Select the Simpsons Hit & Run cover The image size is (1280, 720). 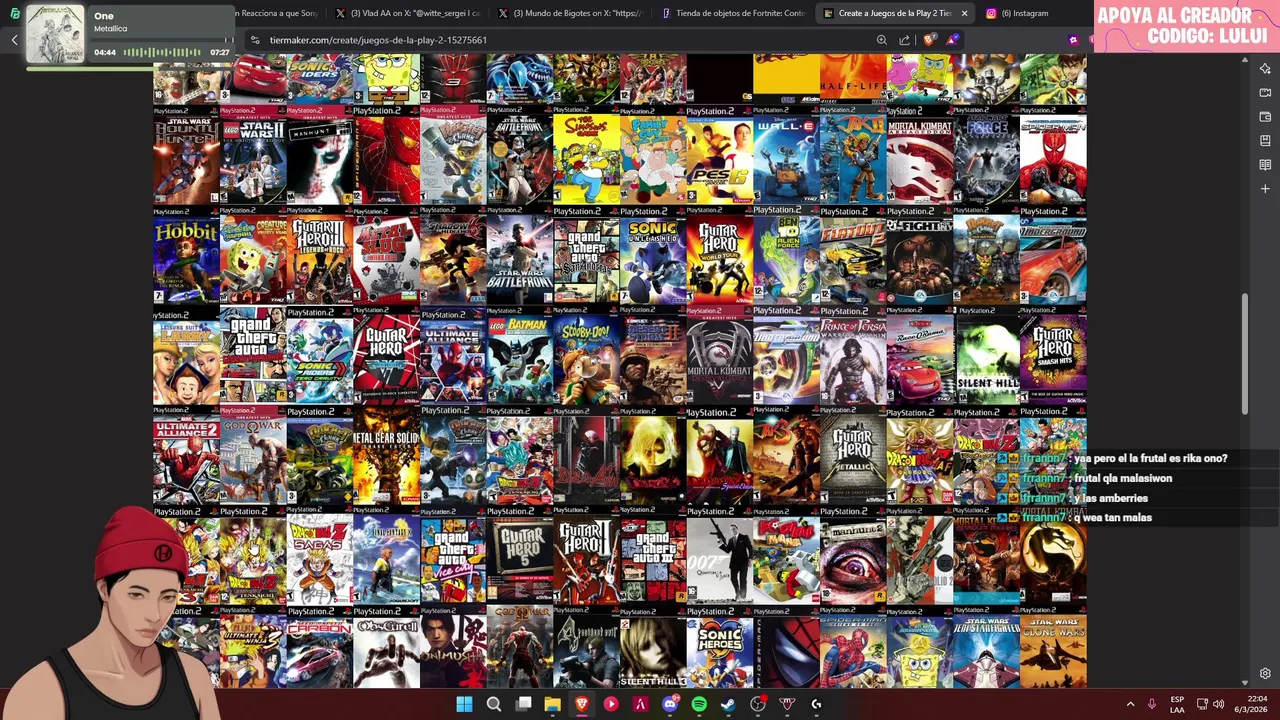[586, 155]
